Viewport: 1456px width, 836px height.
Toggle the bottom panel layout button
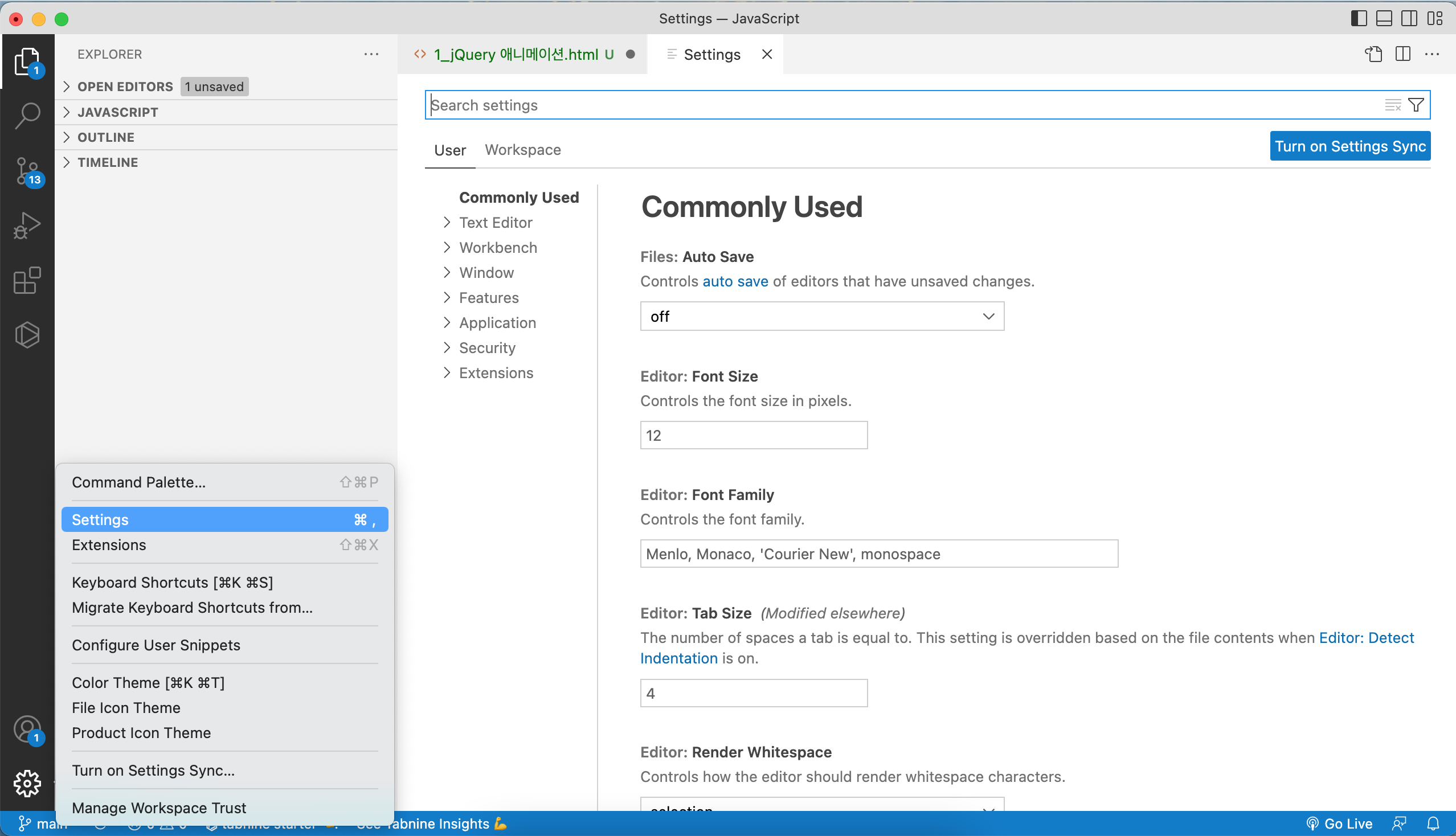pyautogui.click(x=1384, y=18)
